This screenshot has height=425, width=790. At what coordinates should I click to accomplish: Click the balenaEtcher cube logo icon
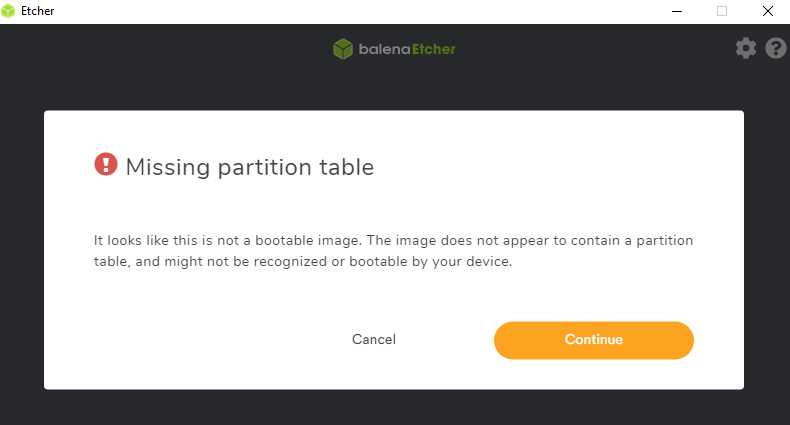[x=343, y=49]
